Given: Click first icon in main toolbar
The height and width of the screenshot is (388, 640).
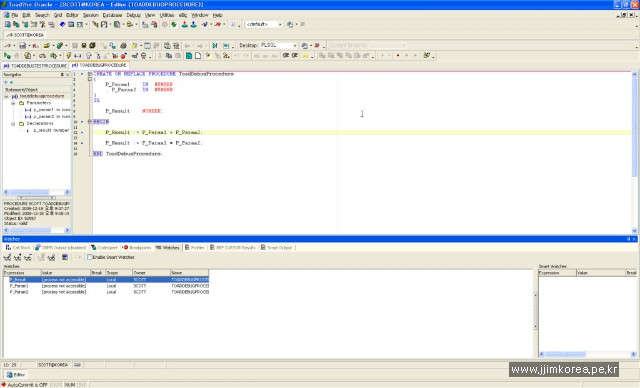Looking at the screenshot, I should (x=7, y=24).
